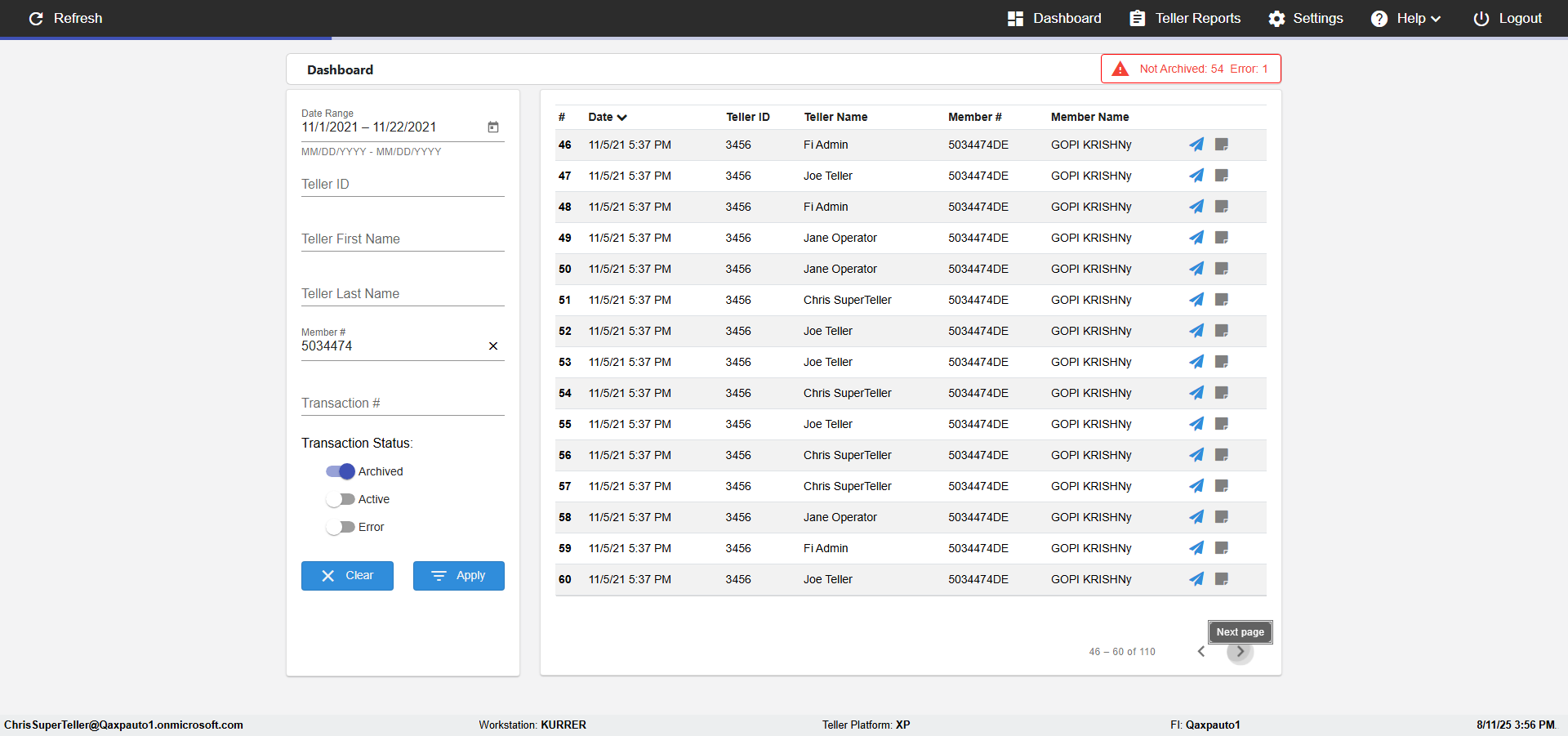Open the note icon in row 49

pyautogui.click(x=1222, y=238)
